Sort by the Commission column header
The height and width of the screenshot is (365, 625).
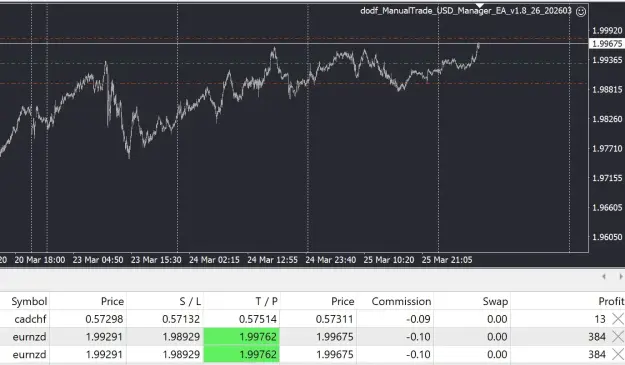(401, 301)
